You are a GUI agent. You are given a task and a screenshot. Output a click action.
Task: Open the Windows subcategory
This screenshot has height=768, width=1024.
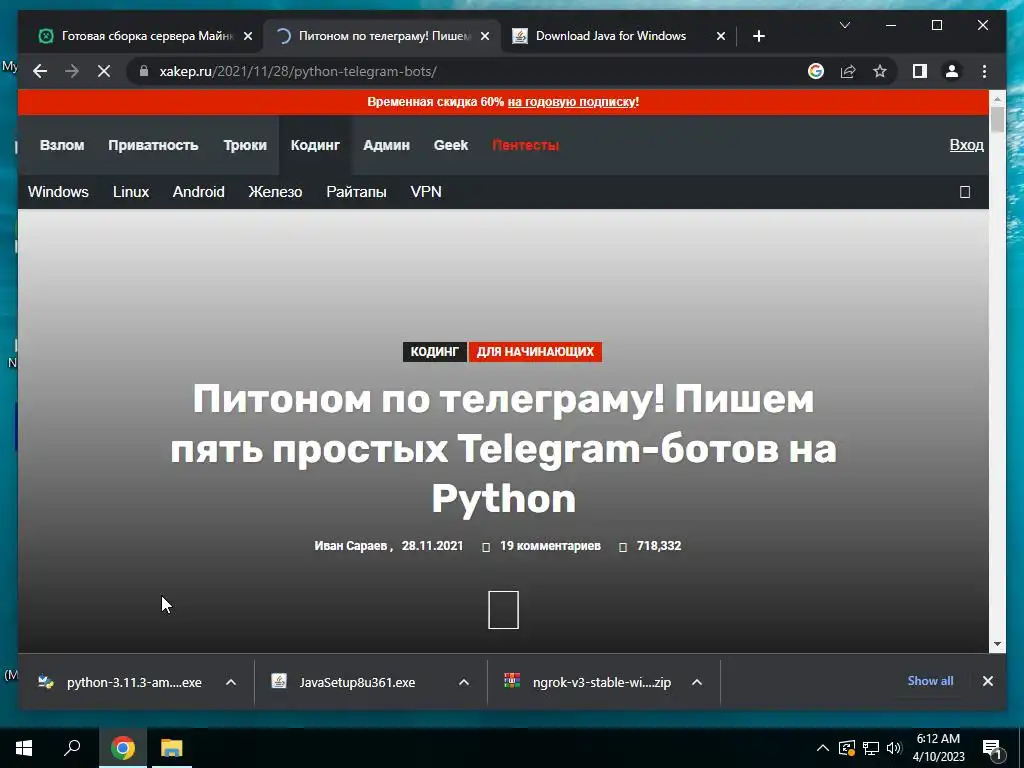(58, 192)
